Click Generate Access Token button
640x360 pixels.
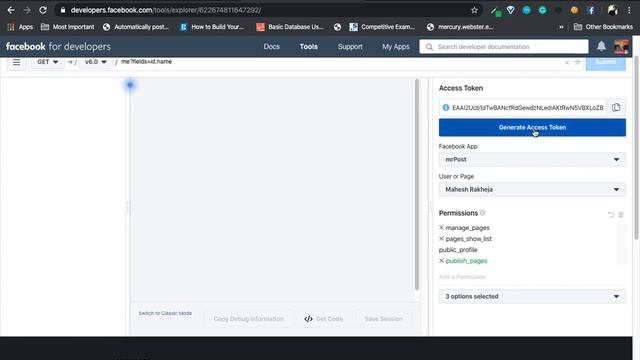[532, 127]
